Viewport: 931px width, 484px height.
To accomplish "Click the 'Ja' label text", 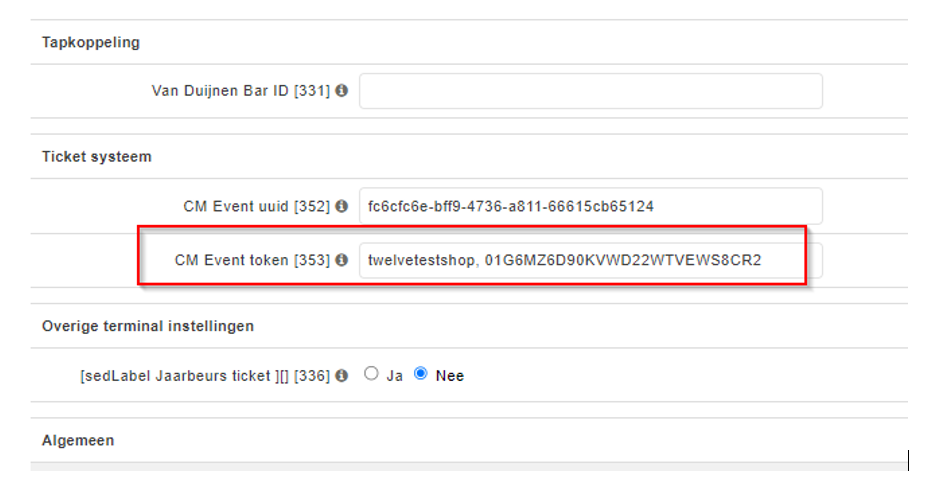I will point(394,376).
